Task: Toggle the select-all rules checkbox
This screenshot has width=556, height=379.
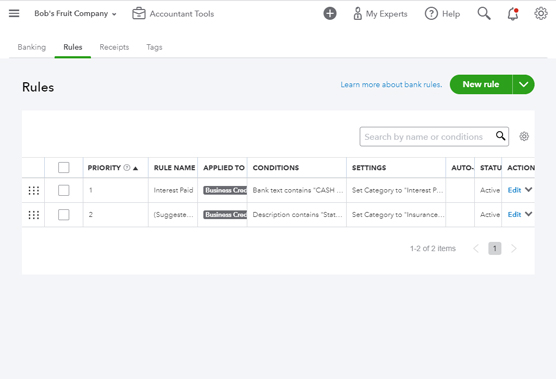Action: pyautogui.click(x=63, y=167)
